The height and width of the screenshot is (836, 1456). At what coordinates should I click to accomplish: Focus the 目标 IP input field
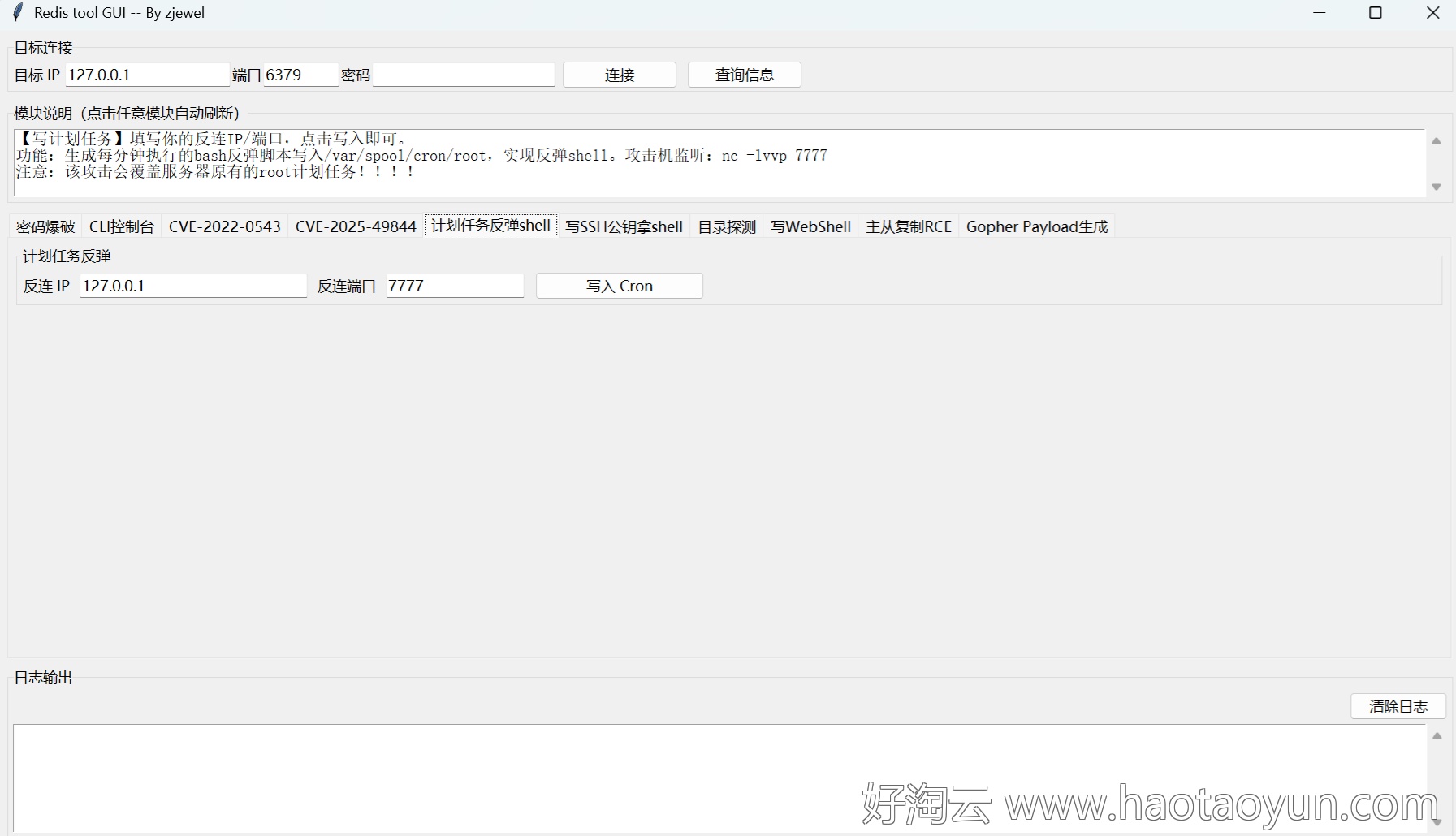click(147, 75)
